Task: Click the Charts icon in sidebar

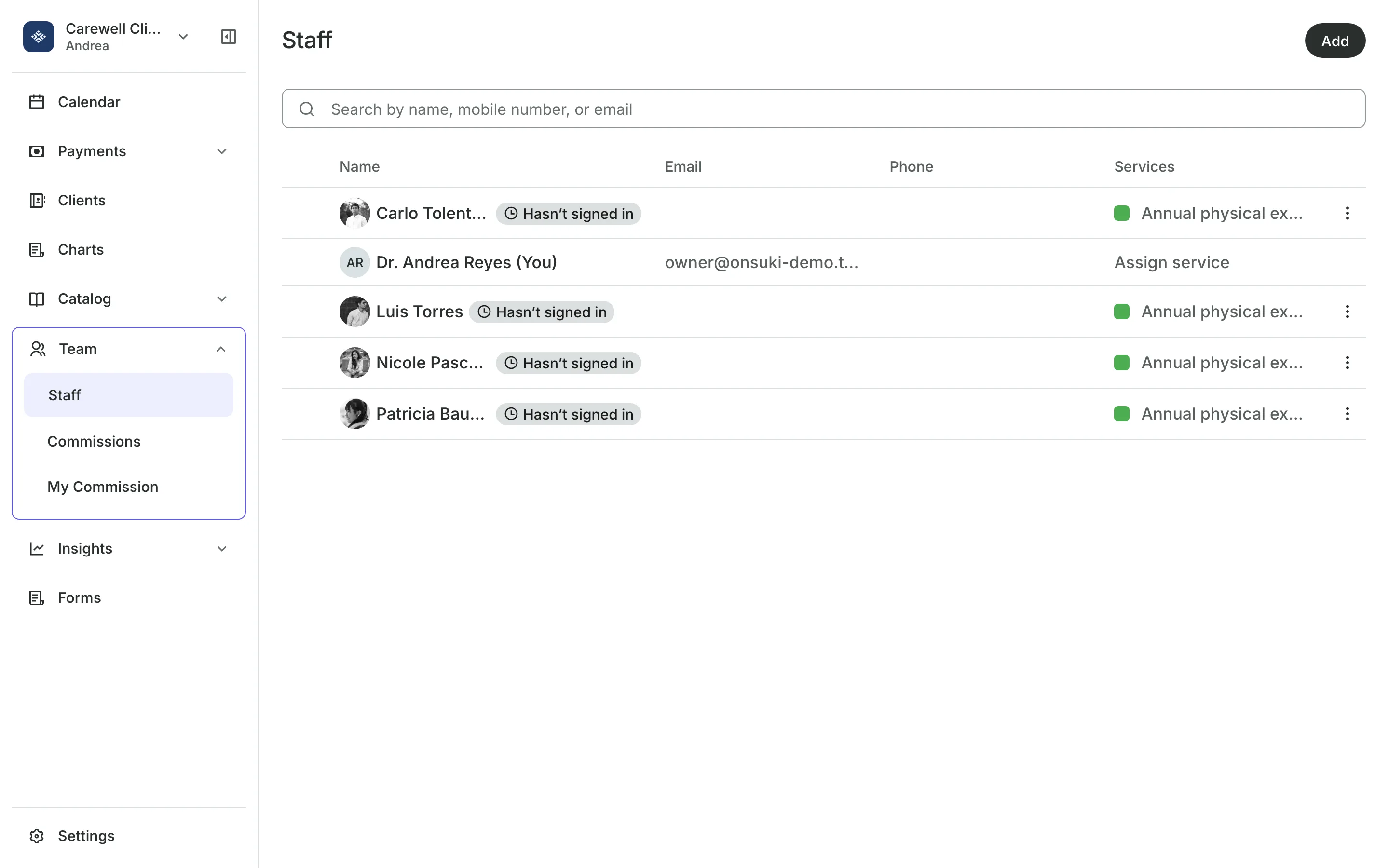Action: point(37,250)
